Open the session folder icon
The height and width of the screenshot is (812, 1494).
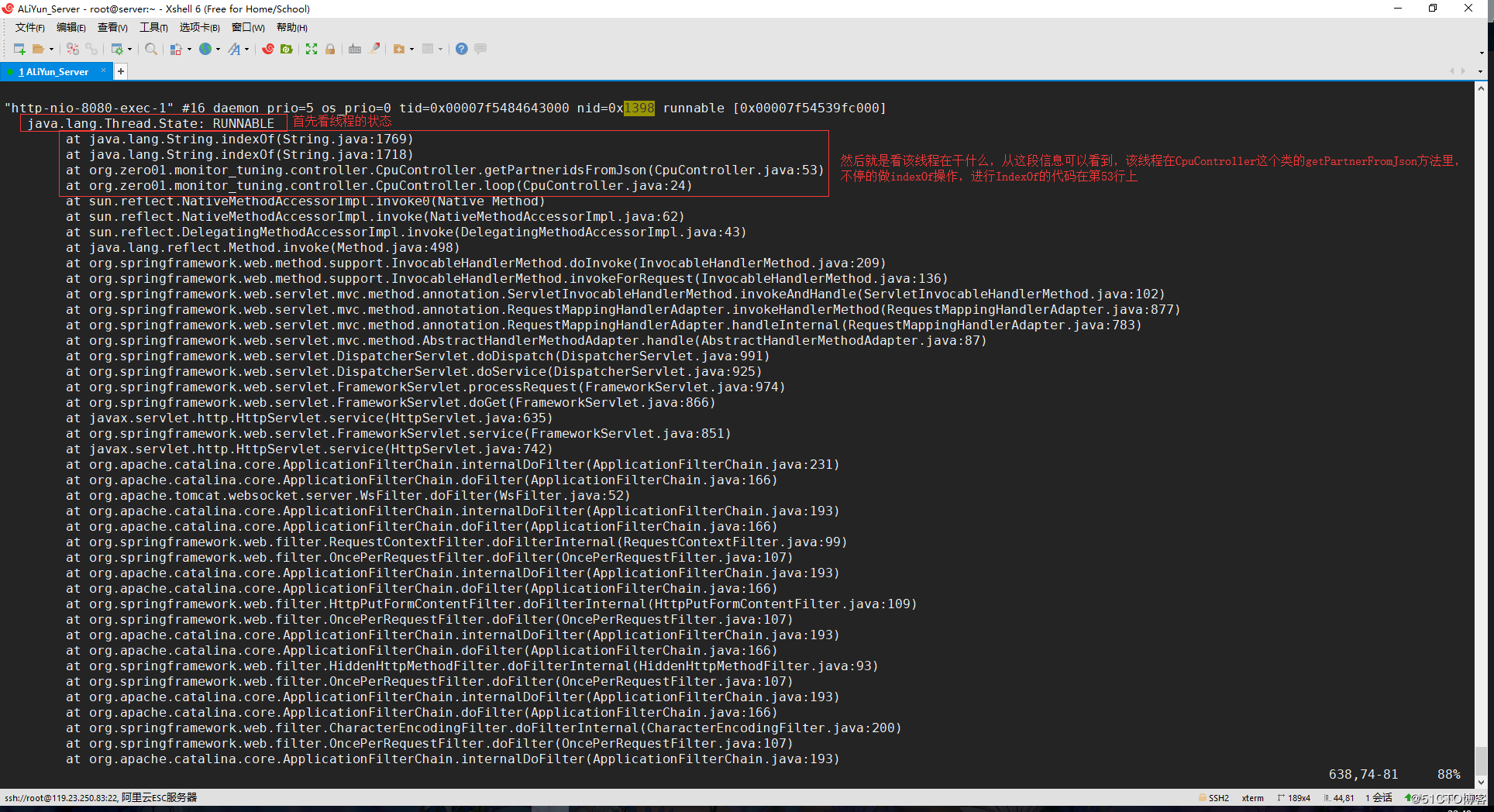[x=38, y=49]
